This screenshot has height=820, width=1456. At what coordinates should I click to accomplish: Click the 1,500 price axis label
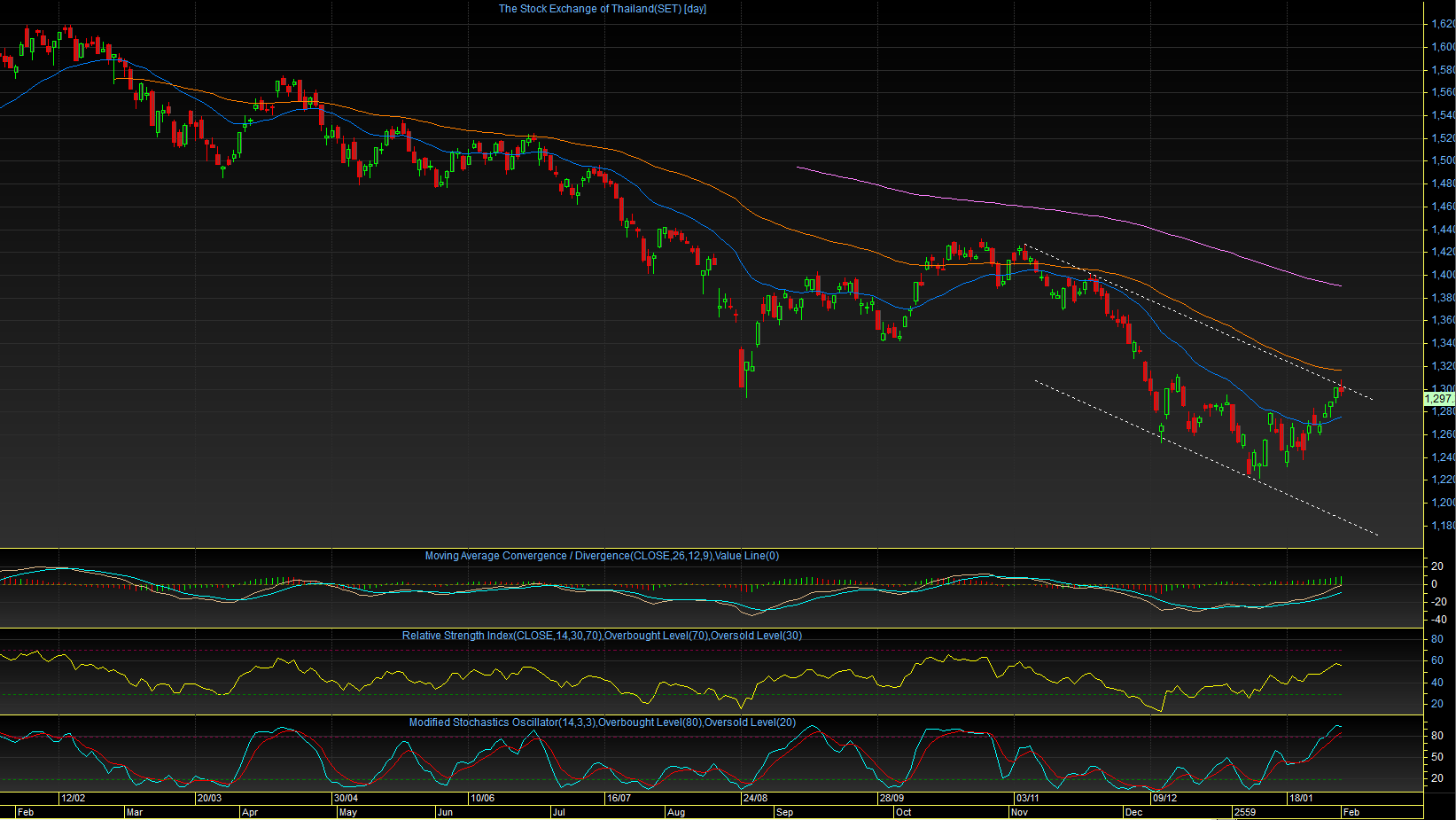[1443, 160]
